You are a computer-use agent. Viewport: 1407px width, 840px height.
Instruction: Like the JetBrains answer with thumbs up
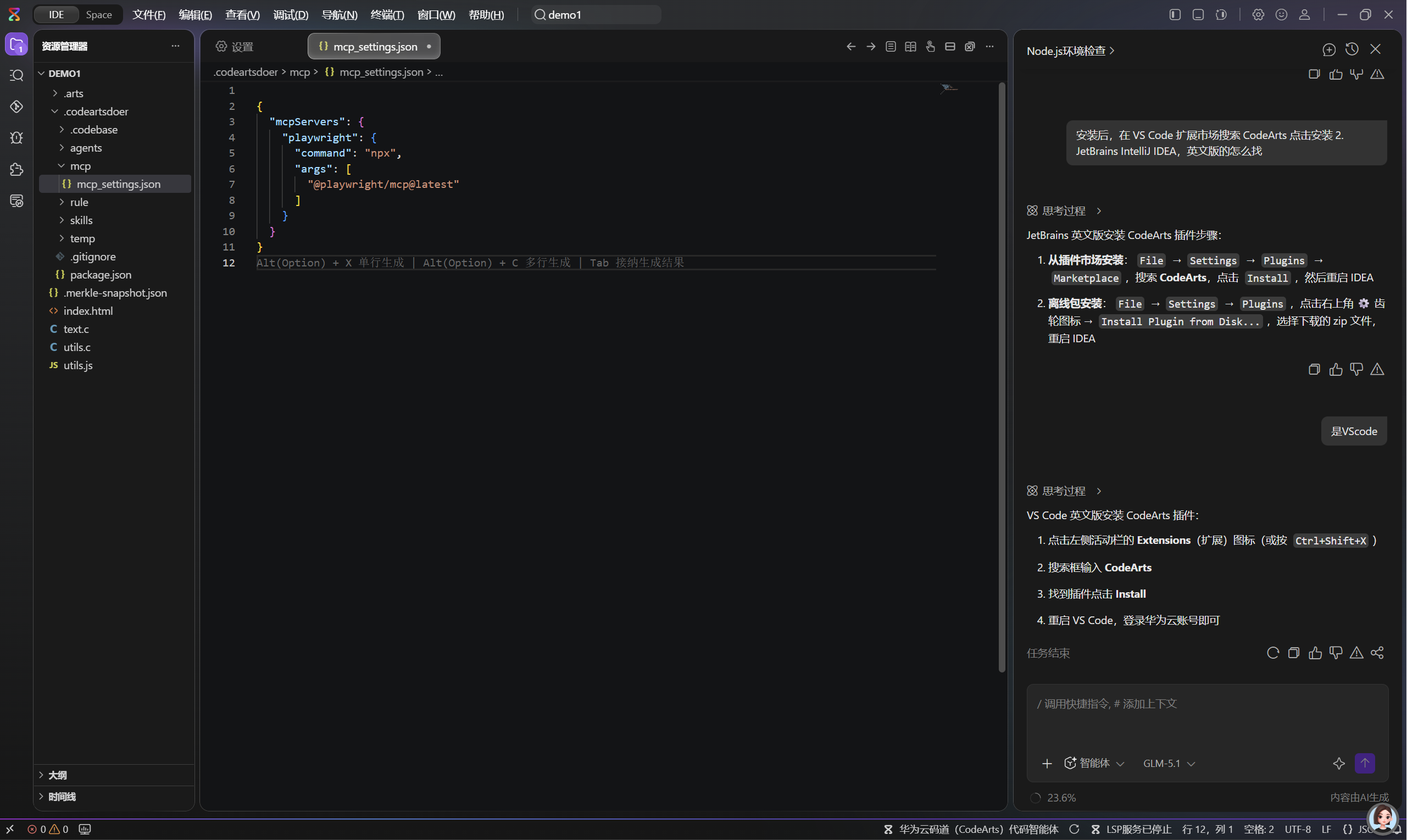click(x=1336, y=370)
